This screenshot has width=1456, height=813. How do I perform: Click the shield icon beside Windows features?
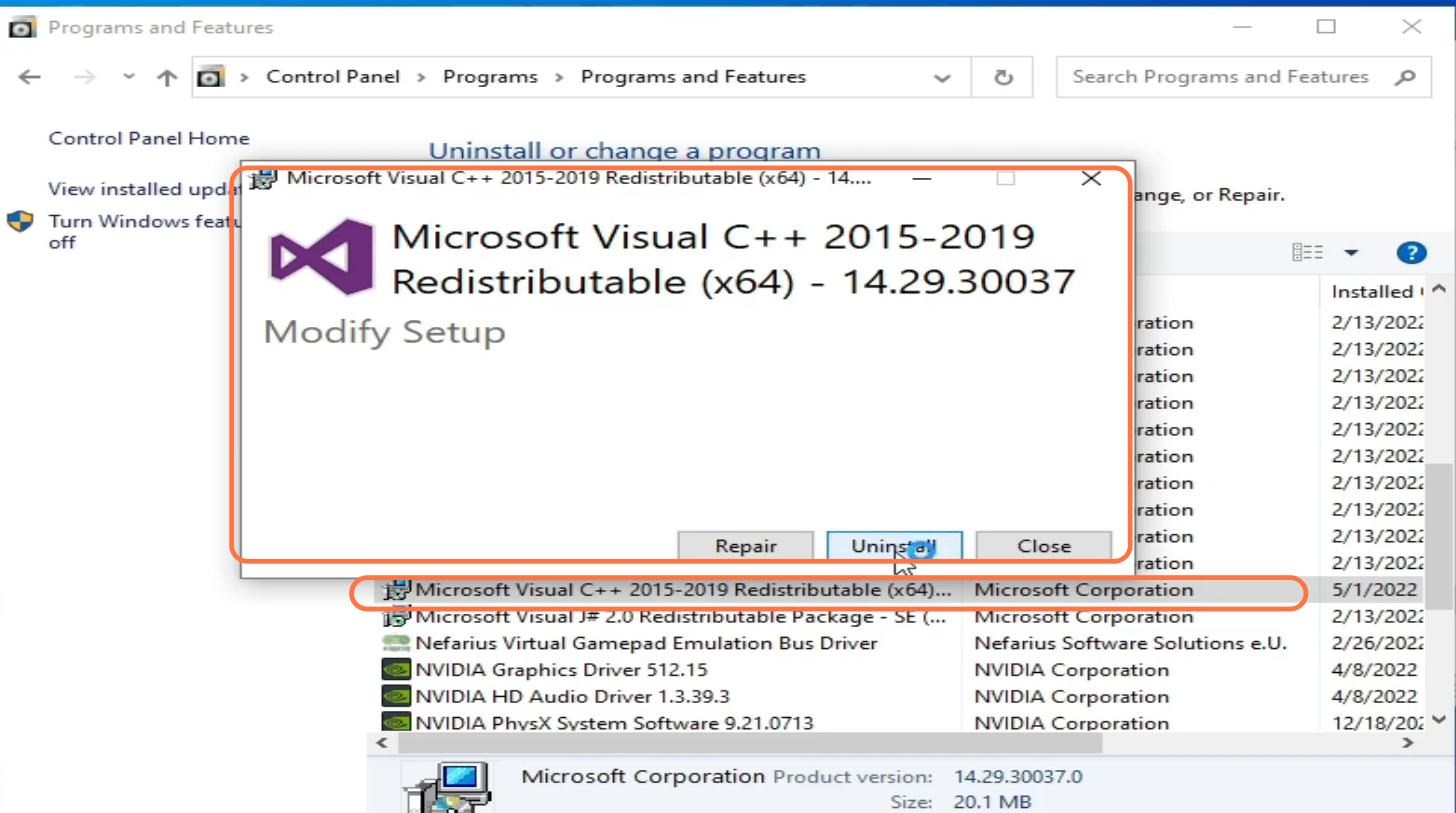[x=21, y=221]
